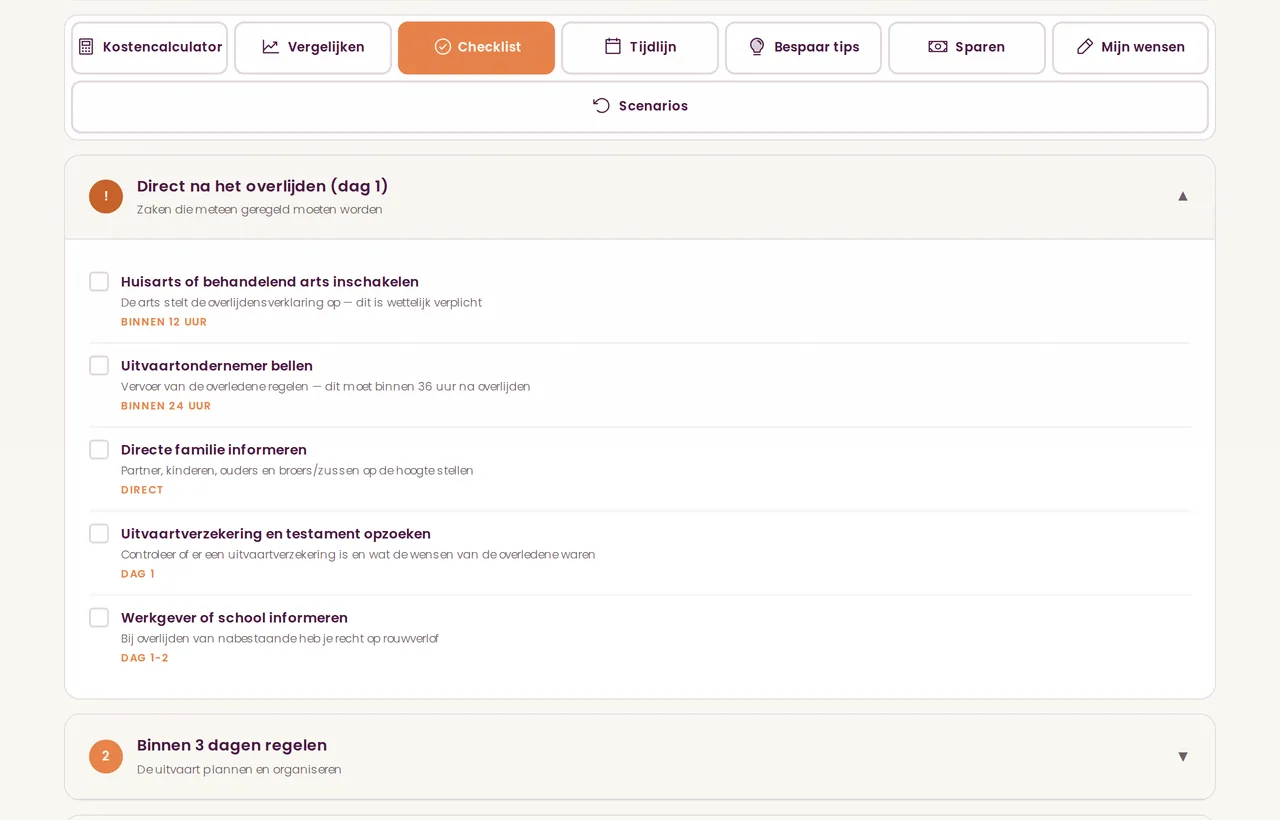Image resolution: width=1280 pixels, height=820 pixels.
Task: Click subtitle 'De uitvaart plannen en organiseren'
Action: pyautogui.click(x=239, y=770)
